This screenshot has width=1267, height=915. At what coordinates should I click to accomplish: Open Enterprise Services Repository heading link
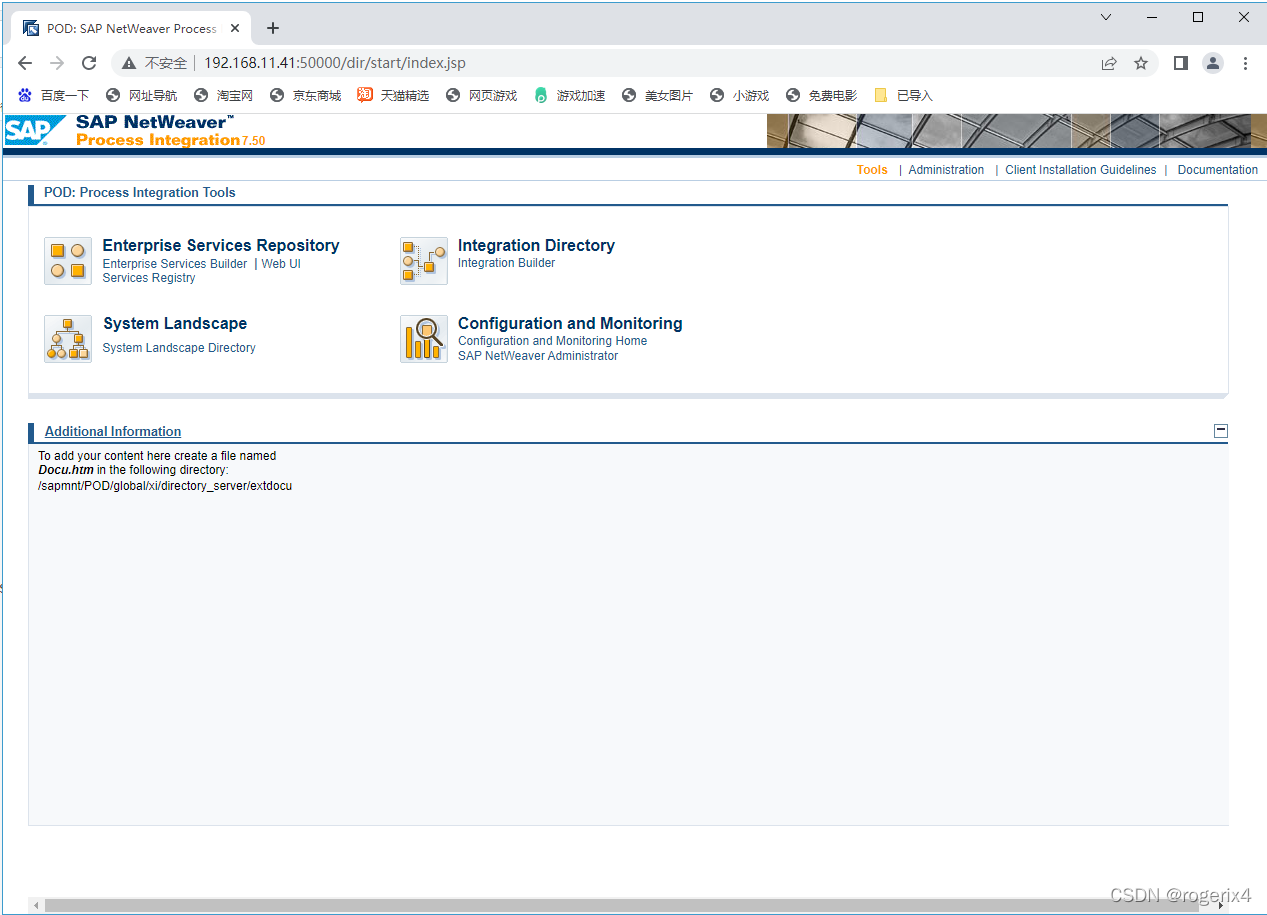tap(221, 245)
